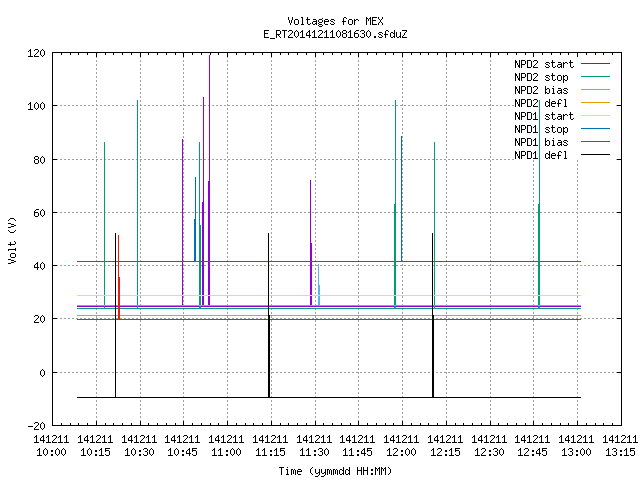This screenshot has width=640, height=480.
Task: Click the 'NPD2 stop' legend label
Action: [x=541, y=77]
